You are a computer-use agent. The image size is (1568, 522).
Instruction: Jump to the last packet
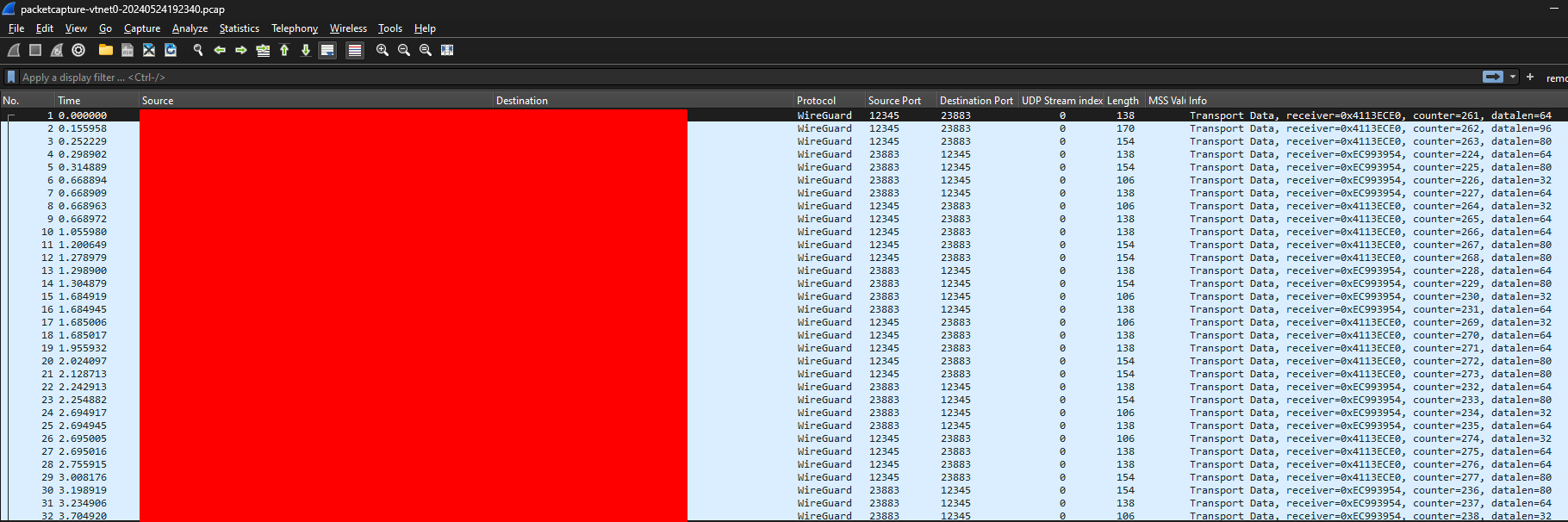[x=306, y=51]
